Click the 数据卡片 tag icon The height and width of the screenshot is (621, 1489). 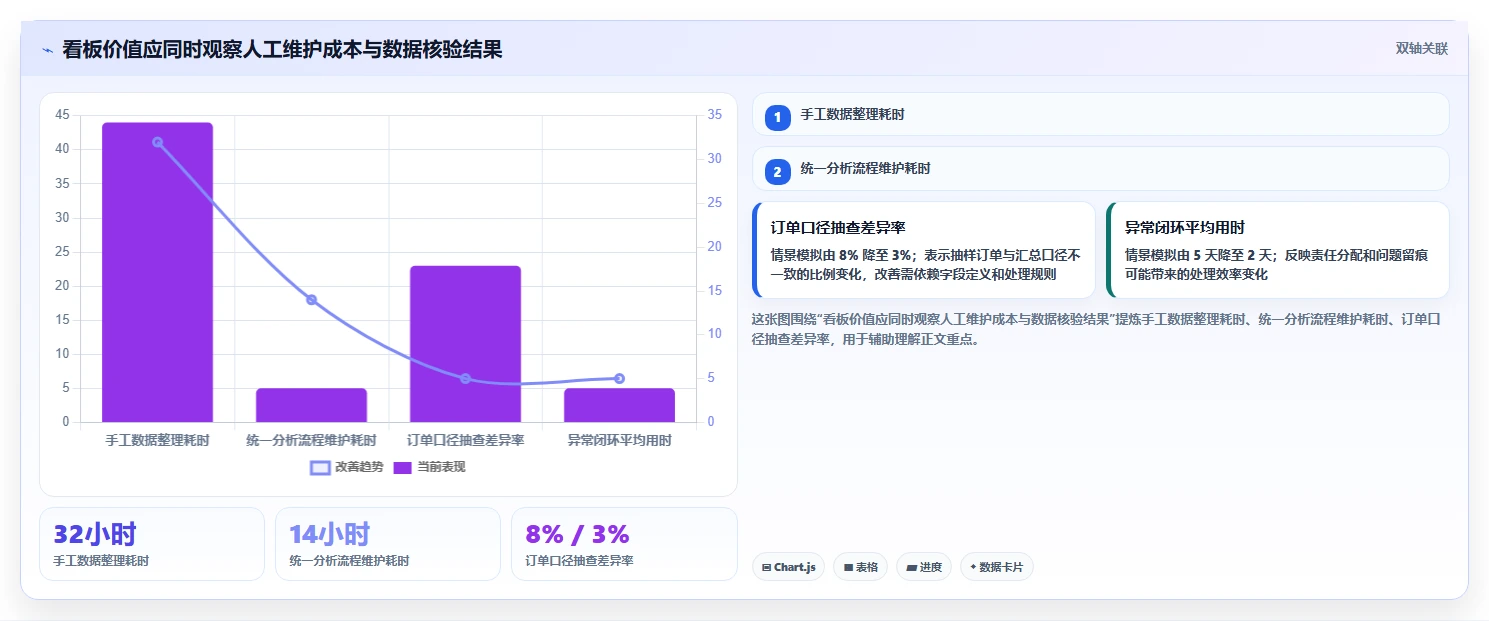(x=973, y=567)
